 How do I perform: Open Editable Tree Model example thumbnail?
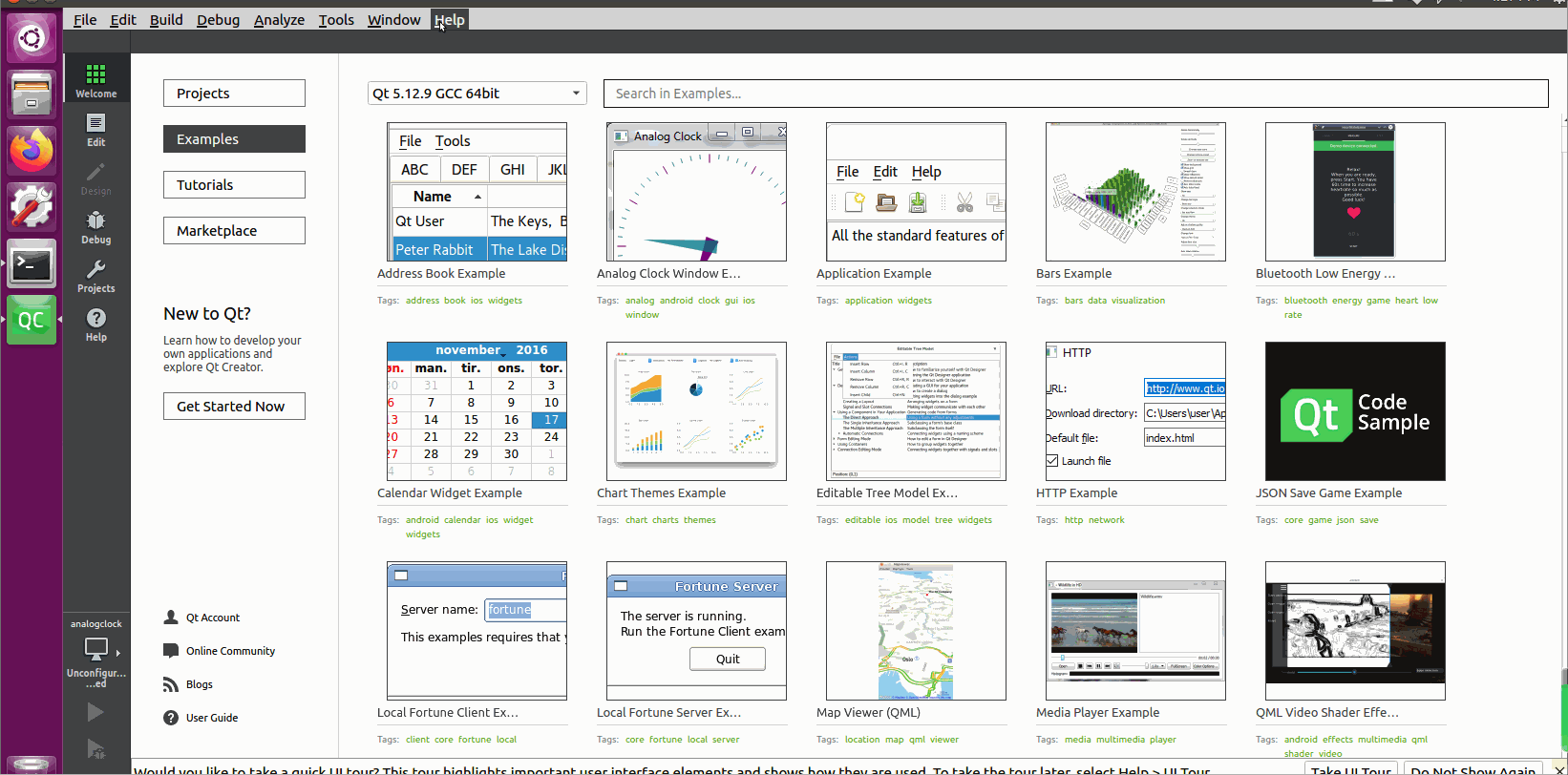click(916, 411)
